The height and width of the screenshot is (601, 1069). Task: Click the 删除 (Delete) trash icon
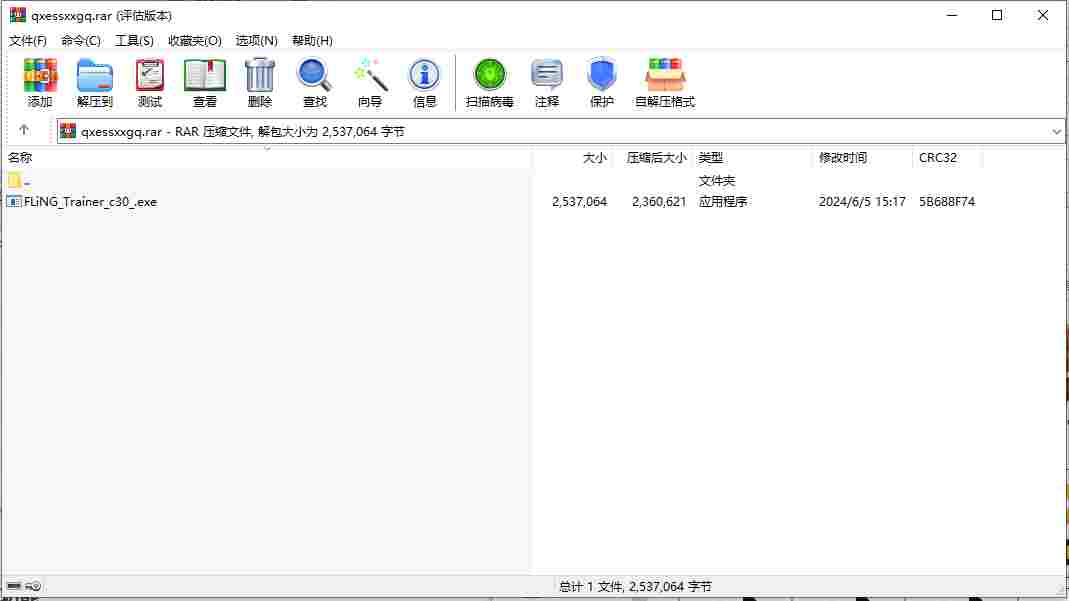click(x=260, y=82)
